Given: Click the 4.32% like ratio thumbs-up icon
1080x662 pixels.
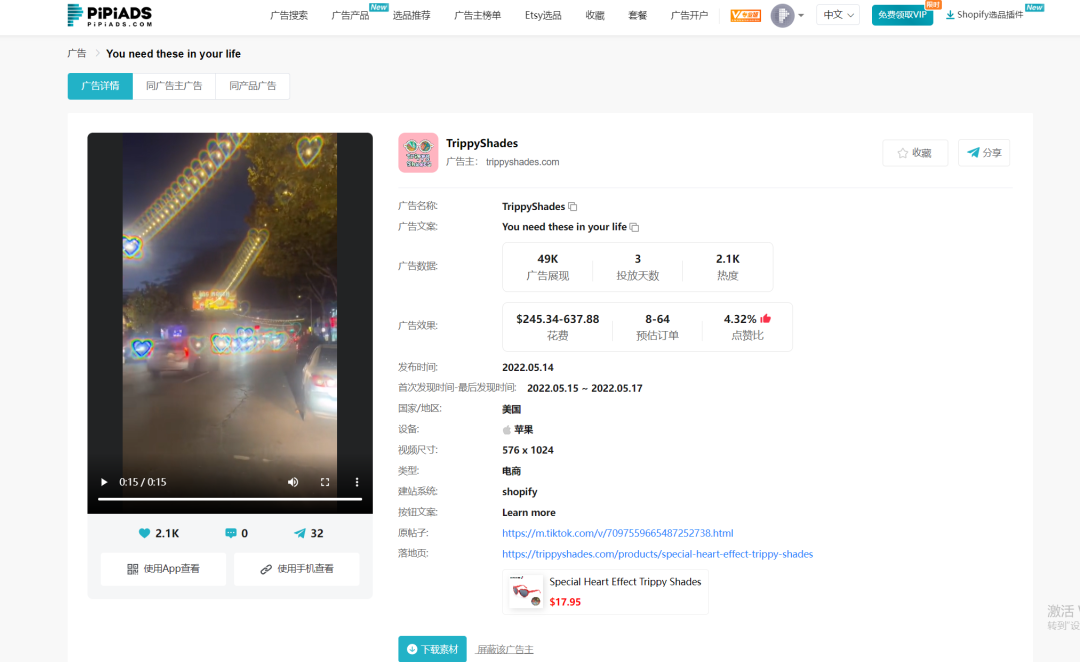Looking at the screenshot, I should pos(766,319).
